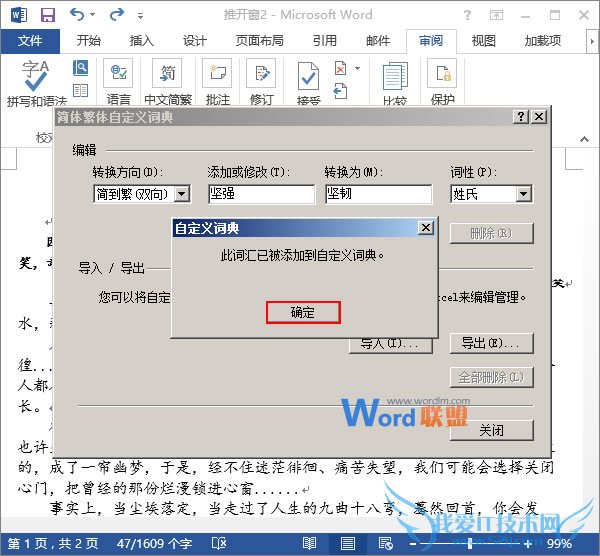The height and width of the screenshot is (556, 600).
Task: Click the Previous change arrow icon
Action: coord(340,91)
